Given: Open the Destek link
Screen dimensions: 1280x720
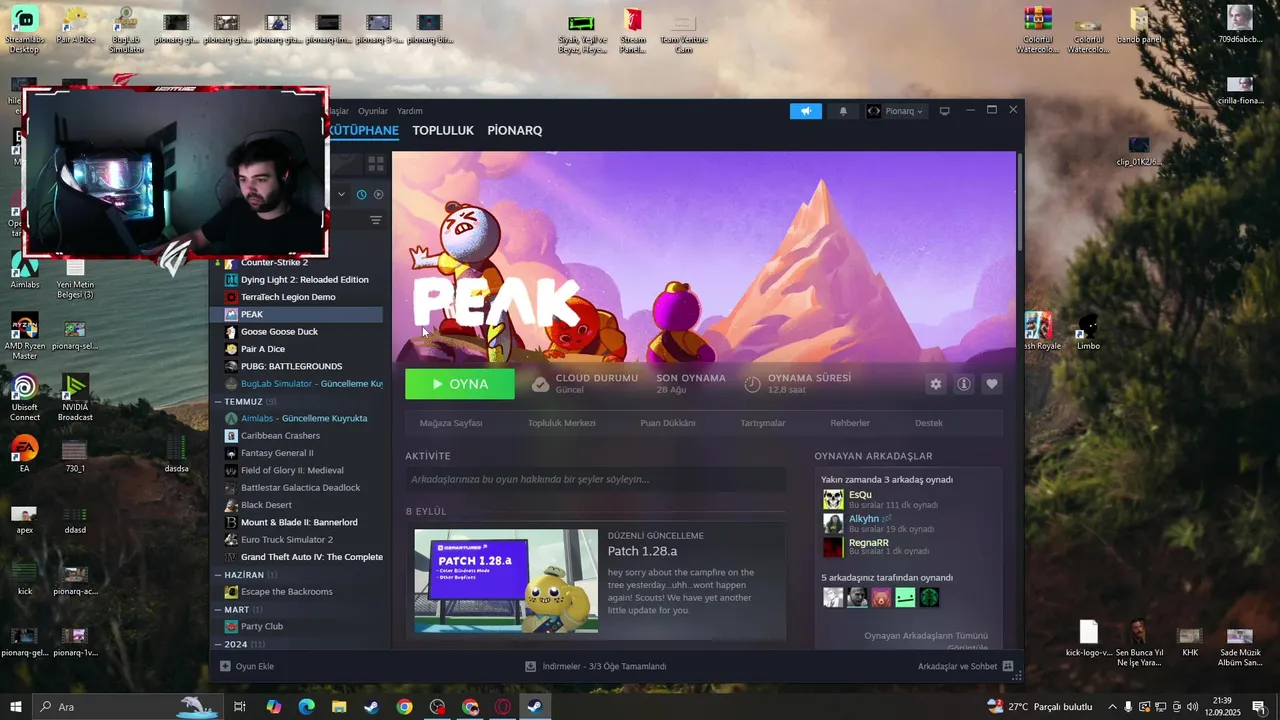Looking at the screenshot, I should click(x=929, y=423).
